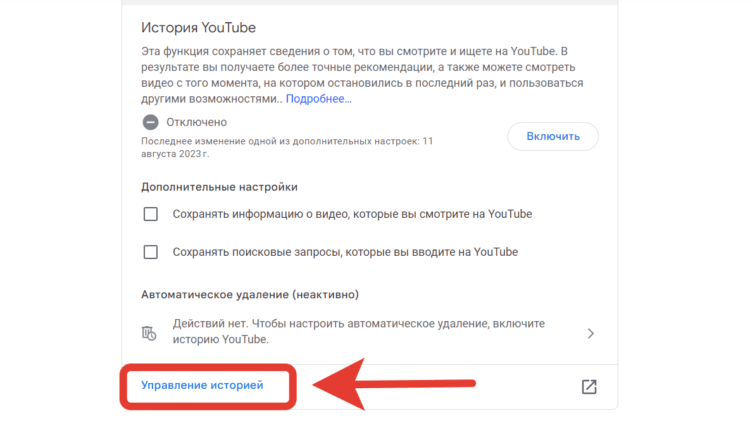Open the Управление историей link
The height and width of the screenshot is (430, 750).
[x=202, y=385]
